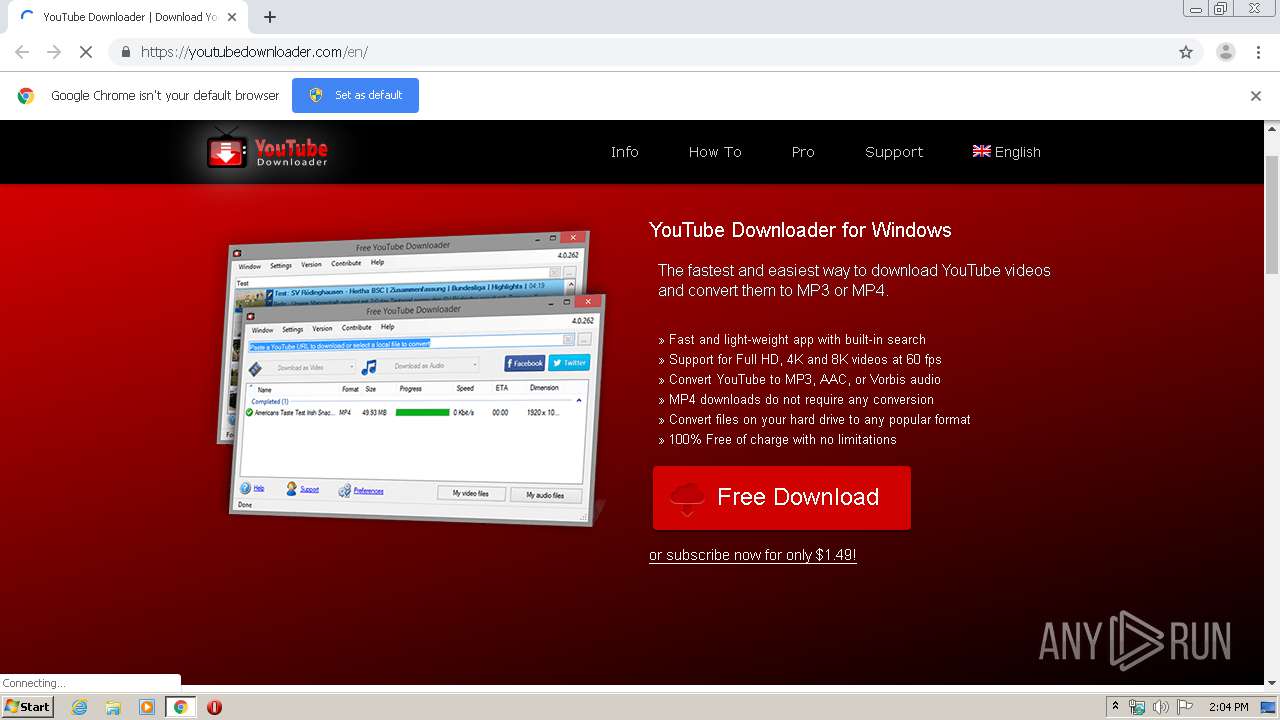This screenshot has height=720, width=1280.
Task: Click the YouTube Downloader logo
Action: click(267, 150)
